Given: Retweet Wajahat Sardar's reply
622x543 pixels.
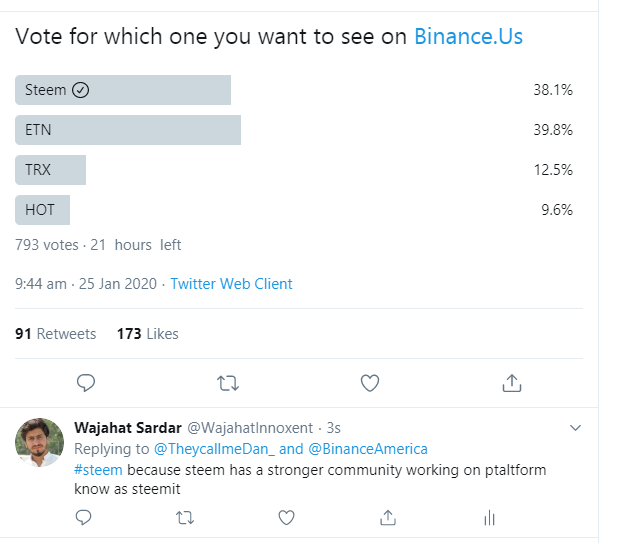Looking at the screenshot, I should (185, 518).
